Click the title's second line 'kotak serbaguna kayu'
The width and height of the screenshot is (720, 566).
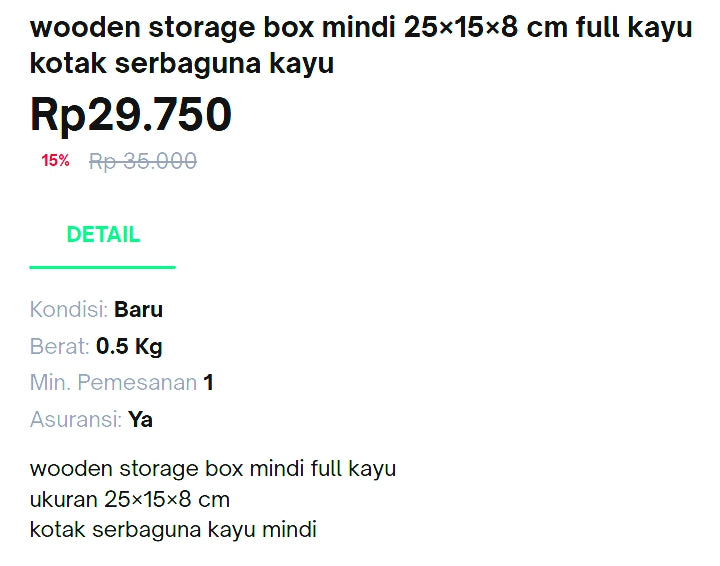pos(182,64)
